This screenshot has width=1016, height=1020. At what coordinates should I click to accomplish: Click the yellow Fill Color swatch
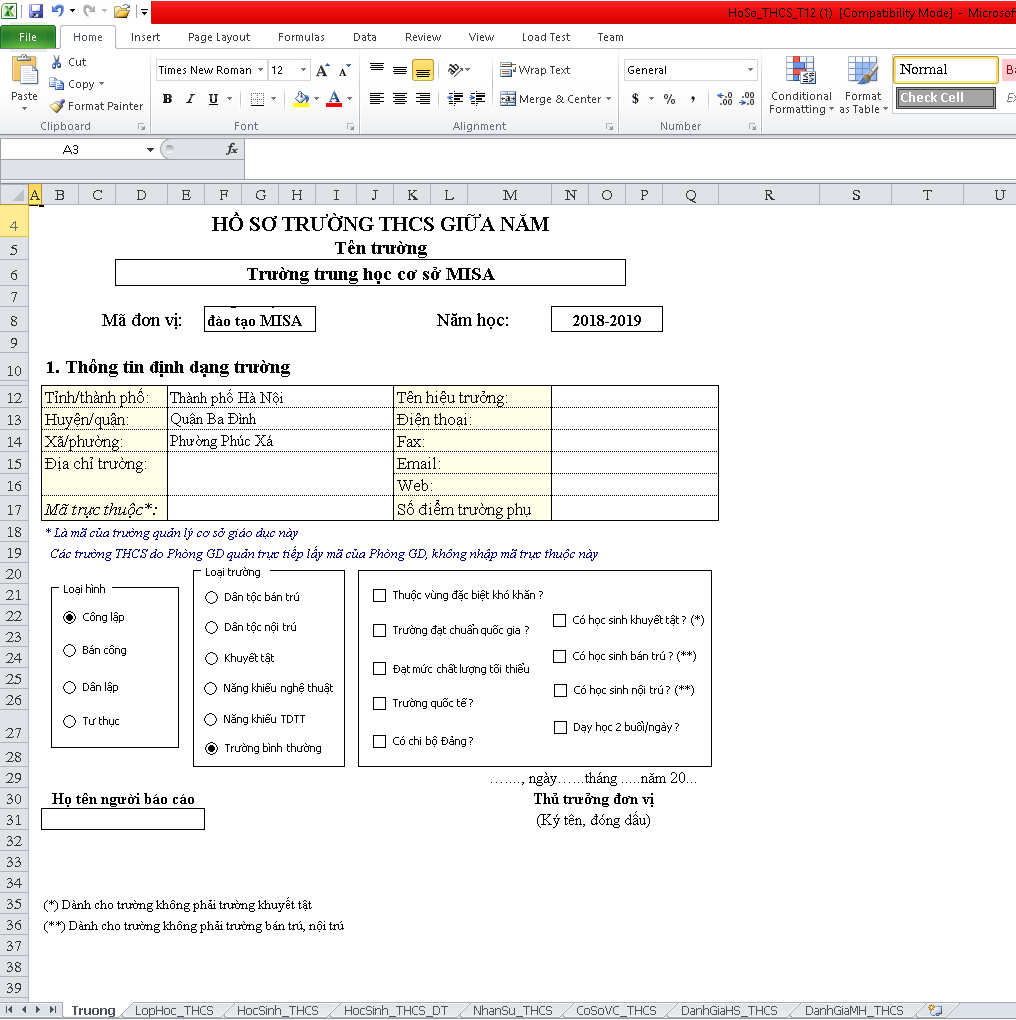click(x=301, y=99)
